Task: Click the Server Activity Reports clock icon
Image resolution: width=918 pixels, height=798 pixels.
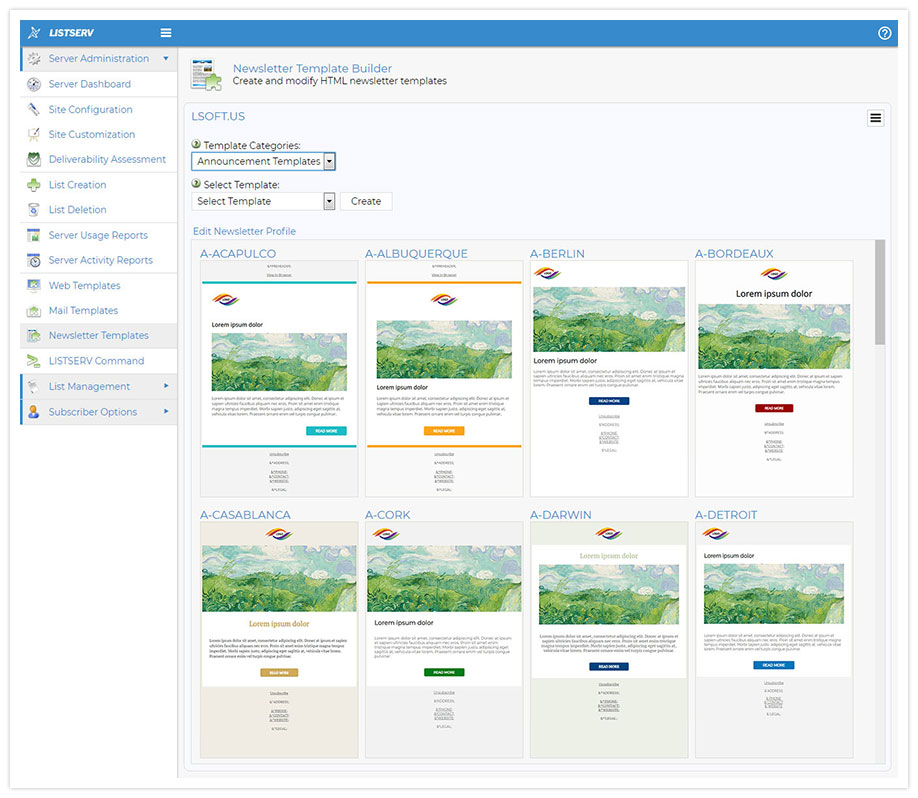Action: click(34, 261)
